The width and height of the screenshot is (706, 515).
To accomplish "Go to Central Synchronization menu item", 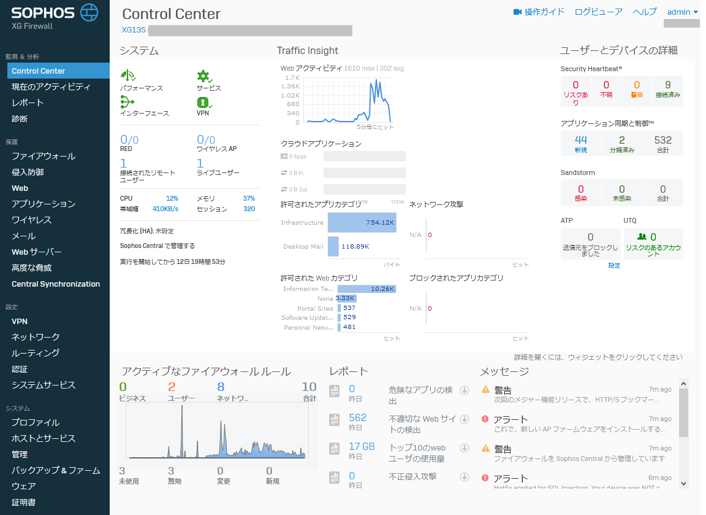I will click(x=56, y=284).
